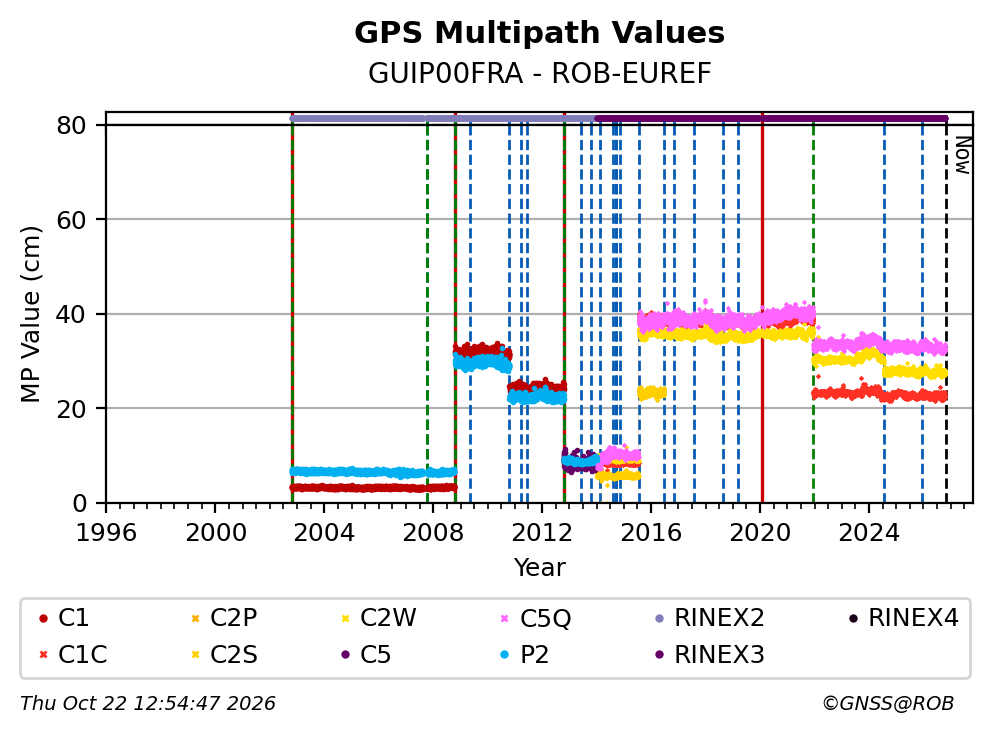The width and height of the screenshot is (992, 734).
Task: Click the rotated "Now" marker label
Action: [962, 156]
